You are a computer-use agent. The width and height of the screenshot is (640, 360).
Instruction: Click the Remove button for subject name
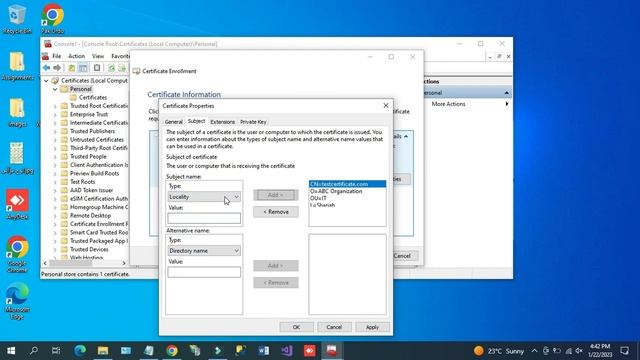click(x=276, y=212)
